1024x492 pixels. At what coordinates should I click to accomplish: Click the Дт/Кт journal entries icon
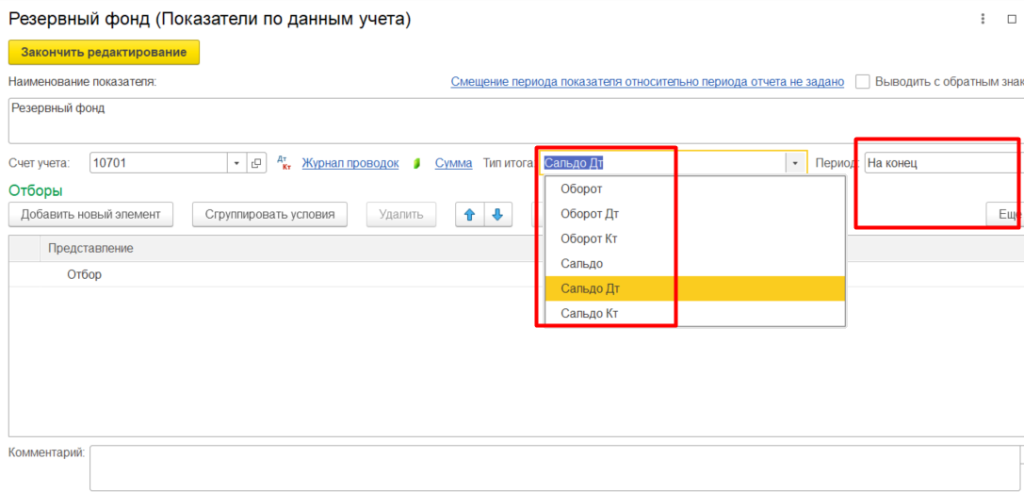[x=283, y=163]
